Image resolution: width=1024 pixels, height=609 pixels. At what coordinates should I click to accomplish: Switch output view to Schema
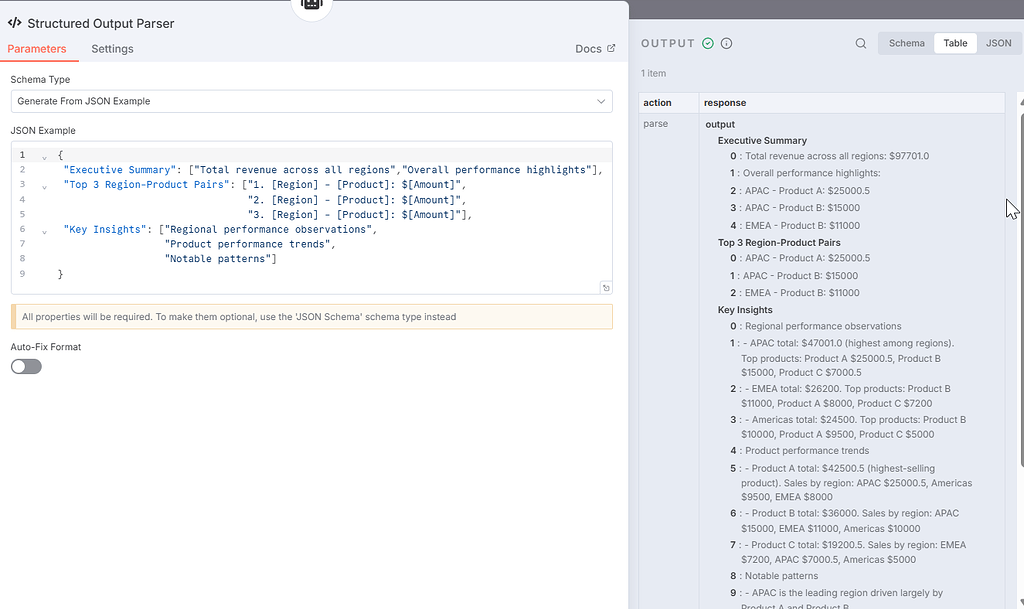(906, 43)
